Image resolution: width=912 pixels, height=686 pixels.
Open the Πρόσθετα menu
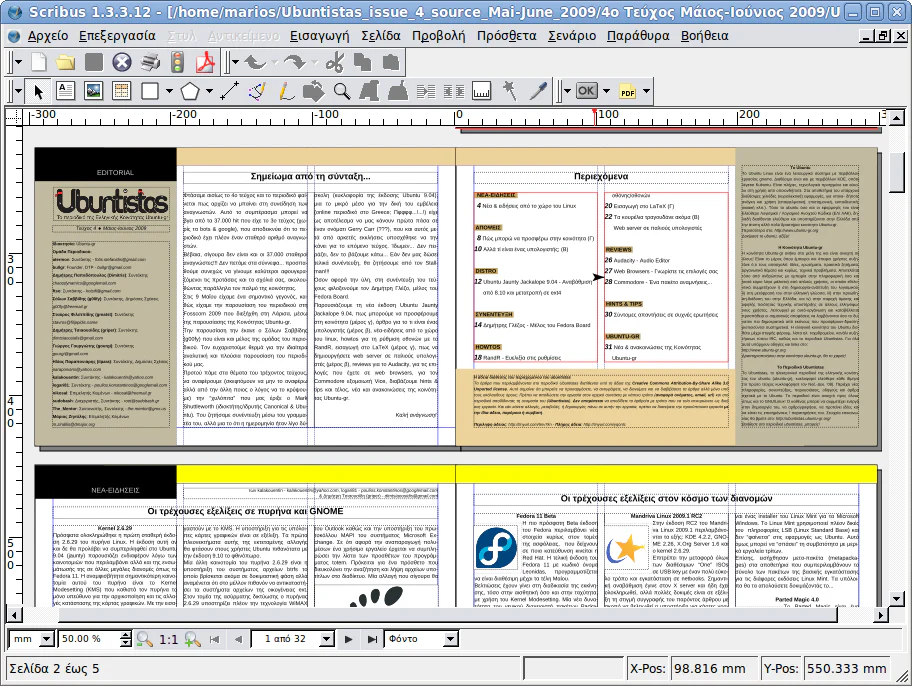507,35
